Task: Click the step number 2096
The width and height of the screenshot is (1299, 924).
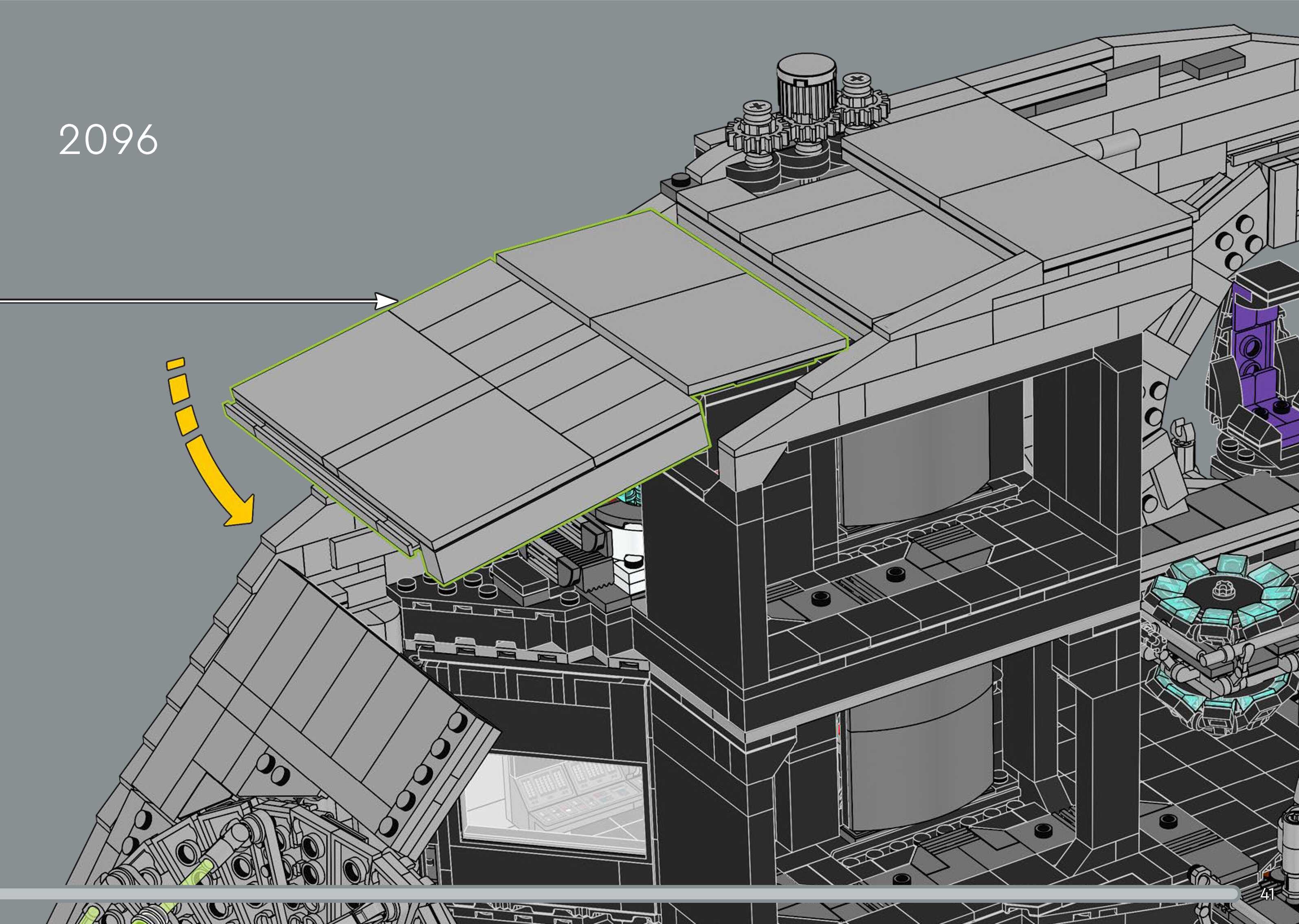Action: tap(108, 140)
